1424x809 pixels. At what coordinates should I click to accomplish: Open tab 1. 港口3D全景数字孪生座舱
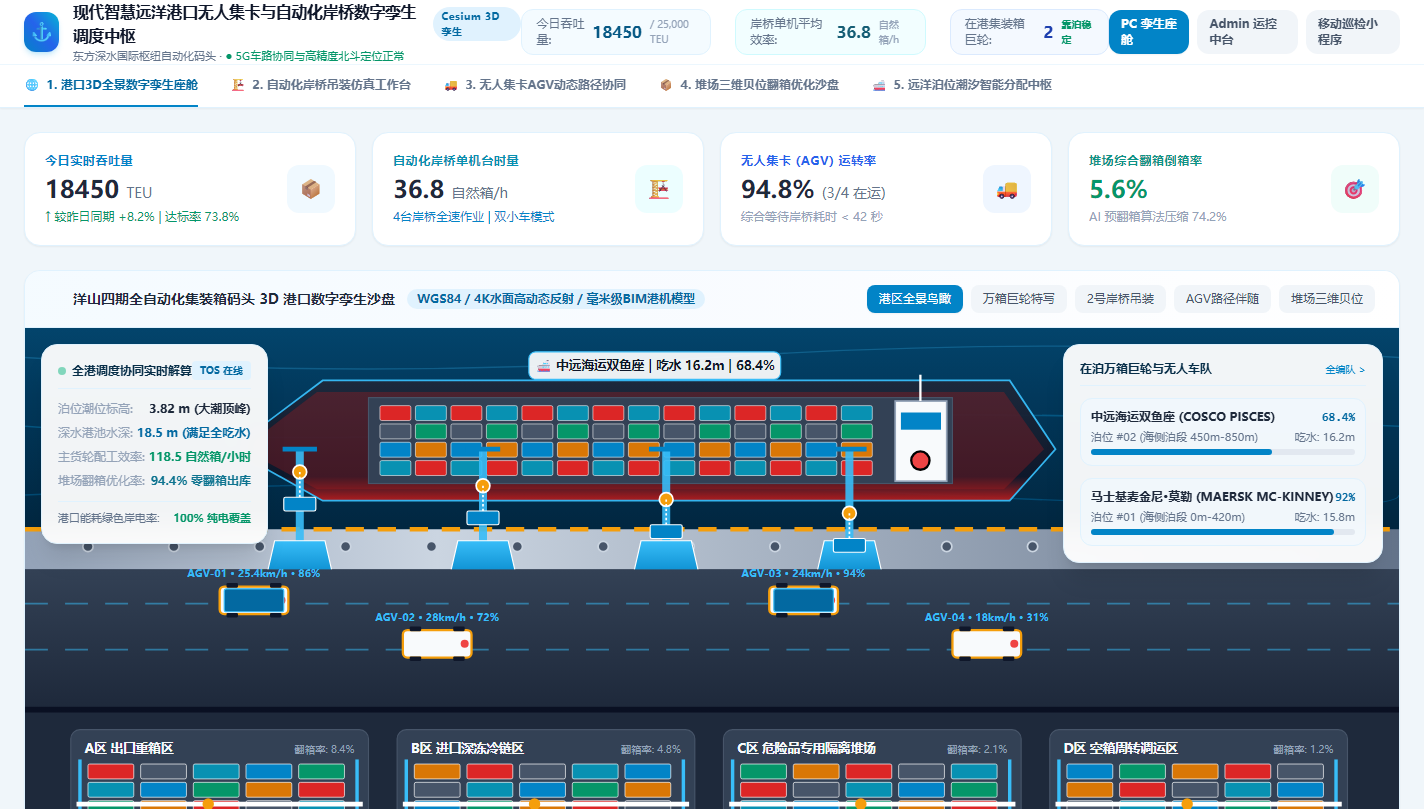[111, 85]
